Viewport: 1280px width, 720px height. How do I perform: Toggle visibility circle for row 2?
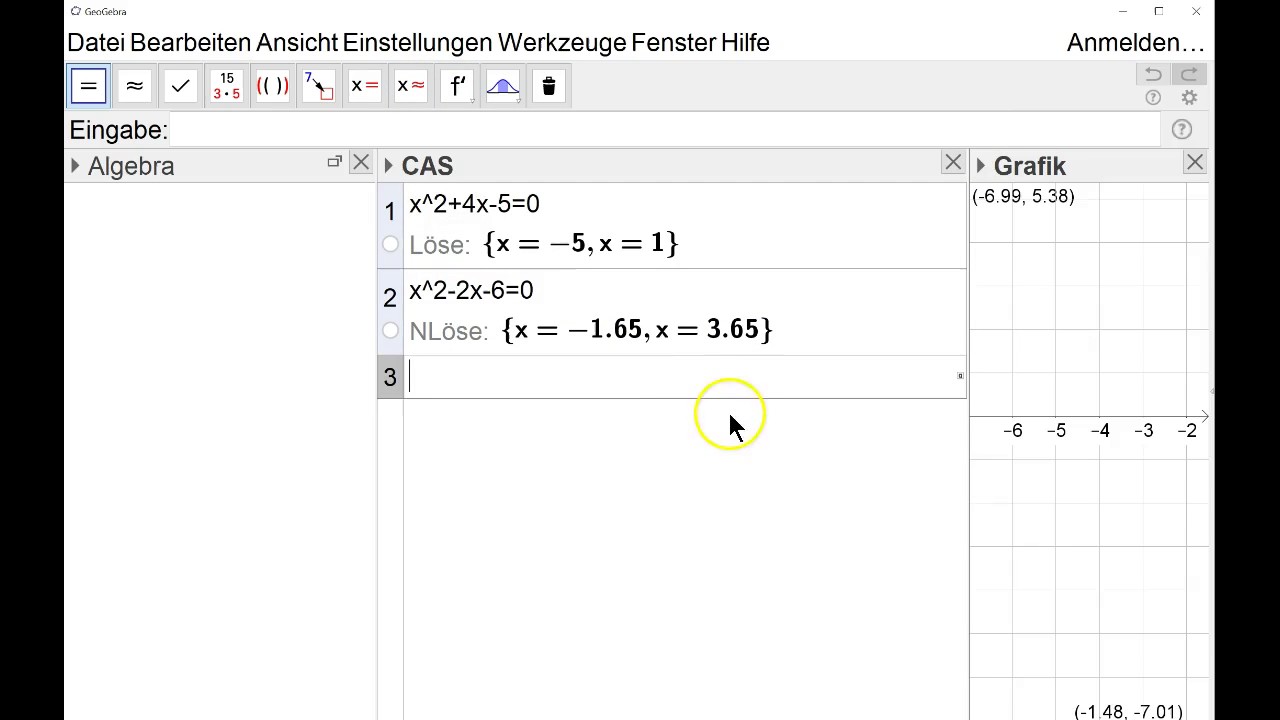(390, 330)
